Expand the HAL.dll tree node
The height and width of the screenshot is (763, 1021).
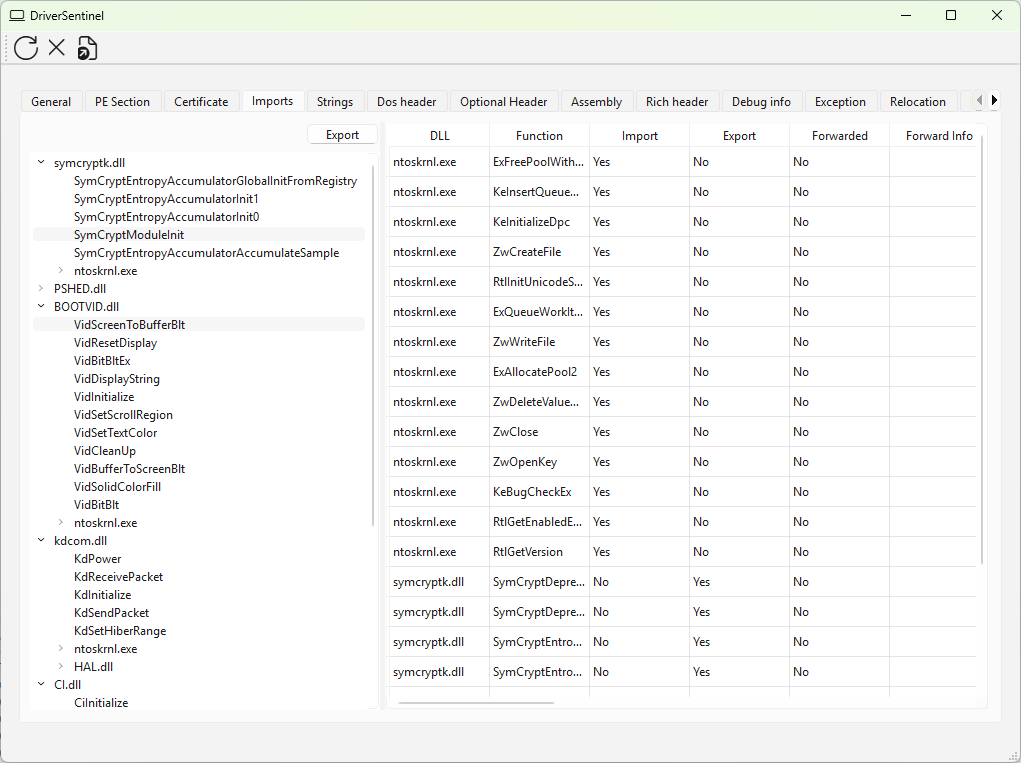pos(61,666)
